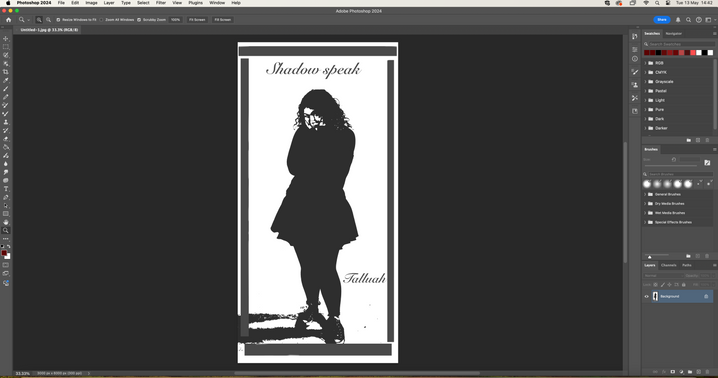The height and width of the screenshot is (378, 718).
Task: Hide the Background layer eye icon
Action: 647,296
